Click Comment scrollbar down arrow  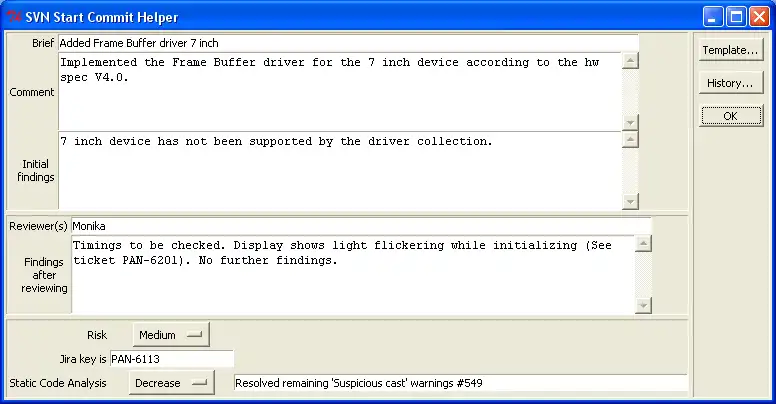tap(630, 122)
